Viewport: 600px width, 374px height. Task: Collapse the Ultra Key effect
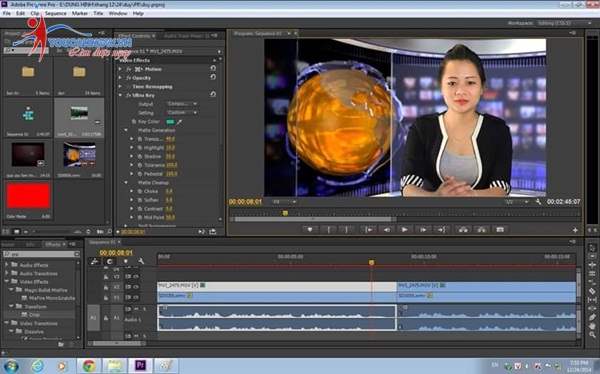[x=120, y=95]
